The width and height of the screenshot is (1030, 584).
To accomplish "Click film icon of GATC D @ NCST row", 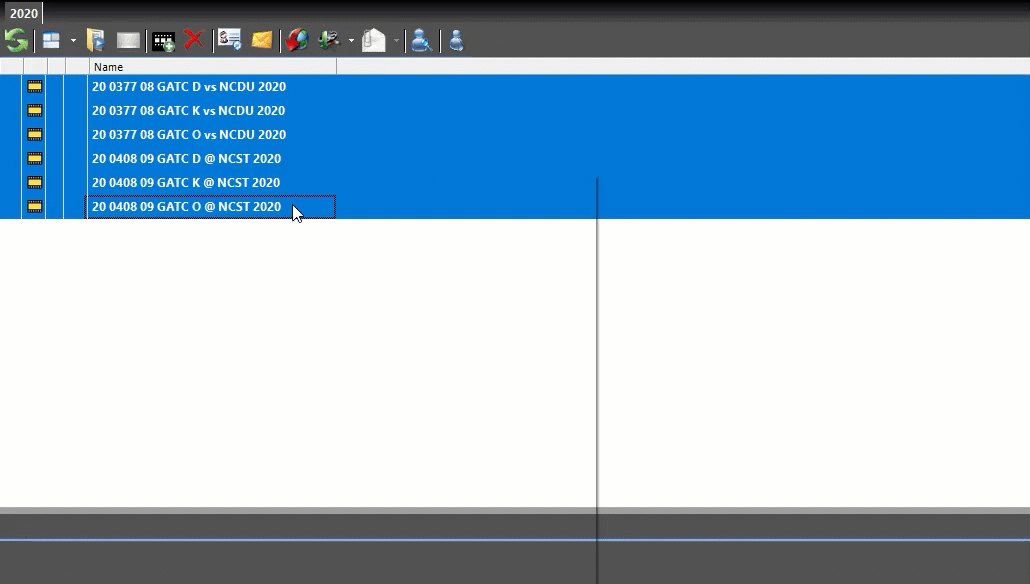I will (x=34, y=158).
